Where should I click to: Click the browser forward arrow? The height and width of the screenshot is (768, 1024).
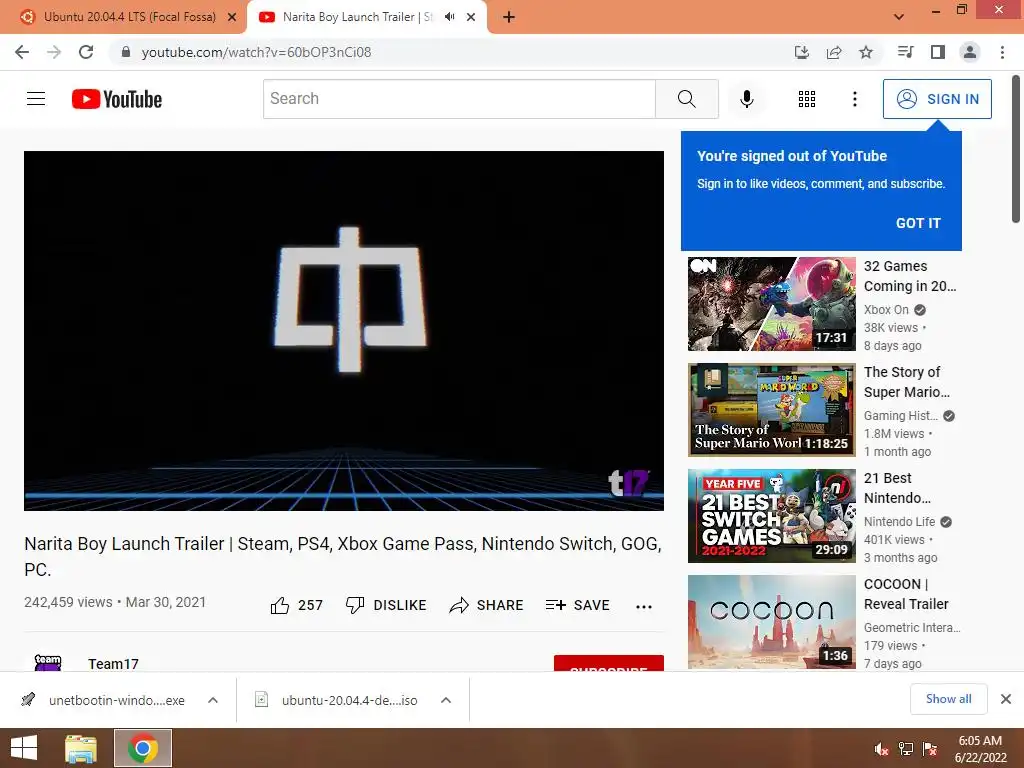click(x=54, y=52)
